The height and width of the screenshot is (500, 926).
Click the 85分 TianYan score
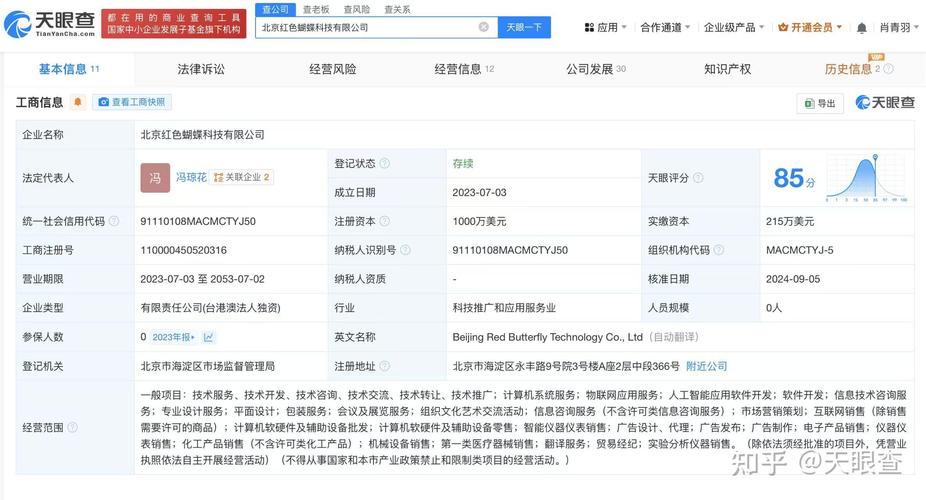pos(794,178)
